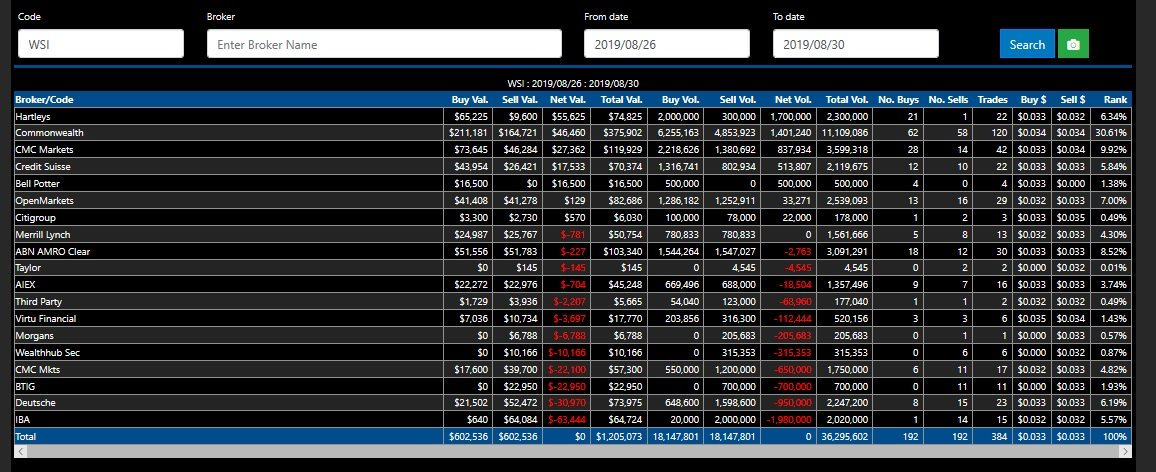Image resolution: width=1156 pixels, height=472 pixels.
Task: Select the ABN AMRO Clear row
Action: click(x=572, y=251)
